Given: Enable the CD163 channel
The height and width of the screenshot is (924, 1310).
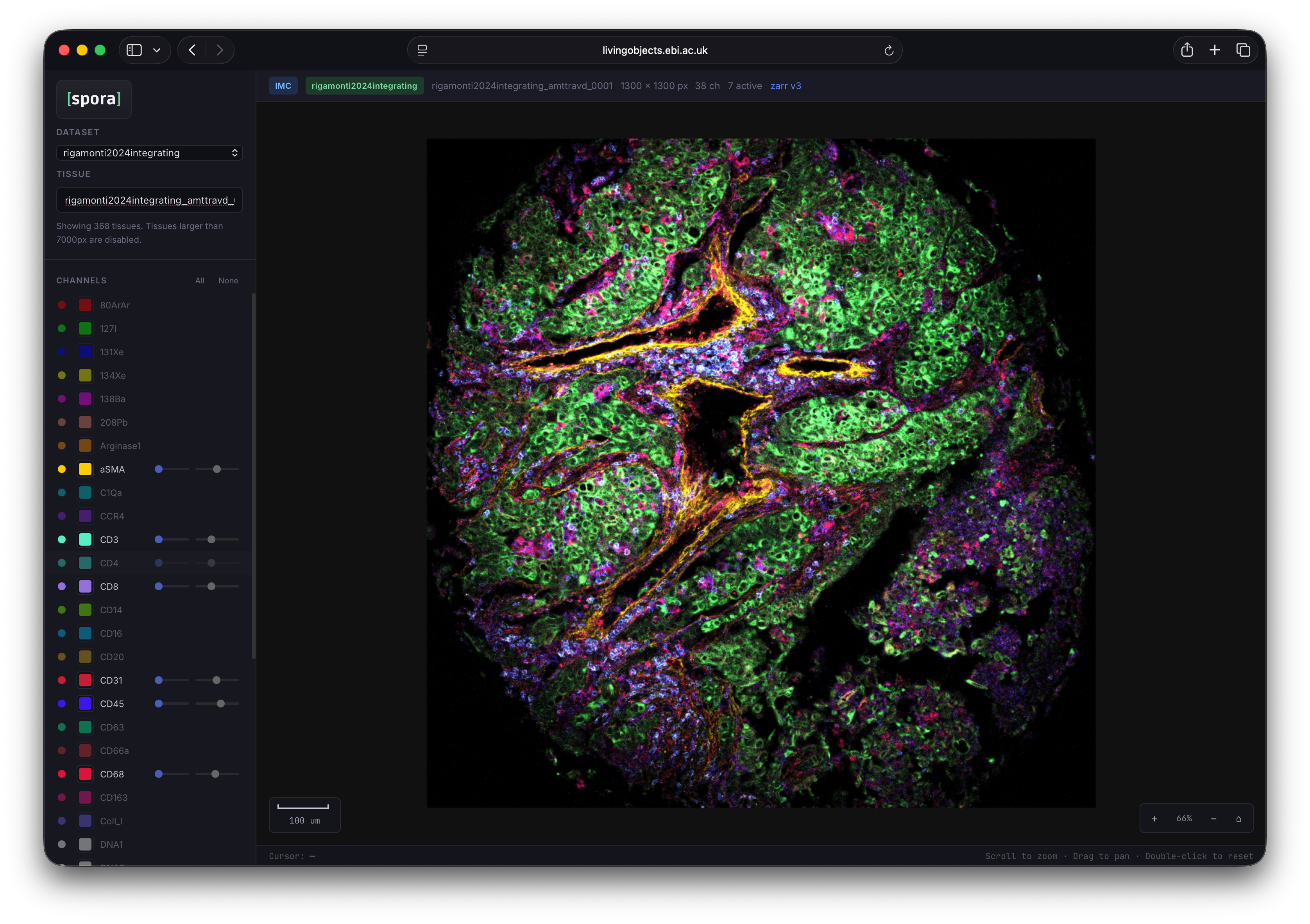Looking at the screenshot, I should pos(62,797).
